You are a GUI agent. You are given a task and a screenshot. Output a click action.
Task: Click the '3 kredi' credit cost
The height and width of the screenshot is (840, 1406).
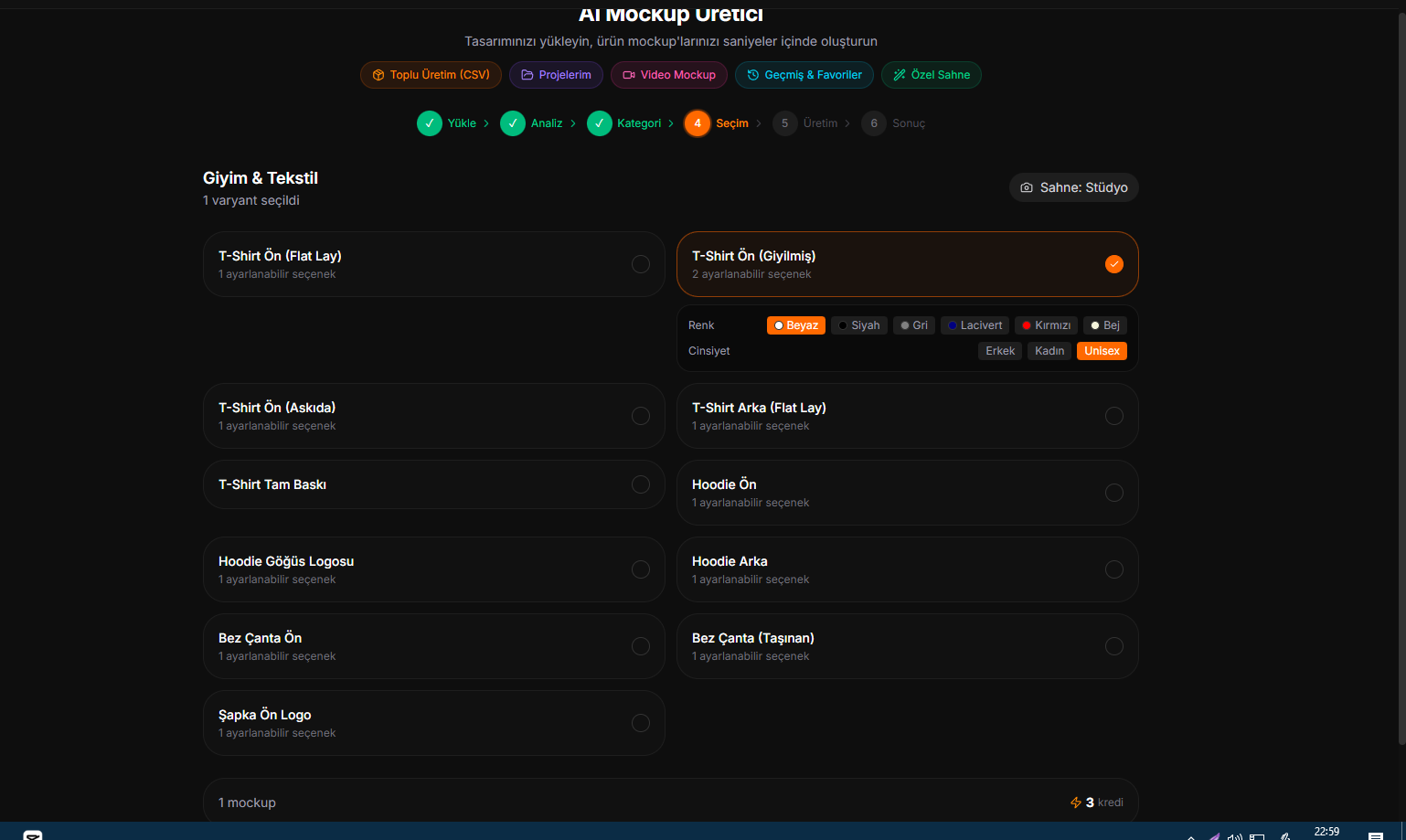(1097, 803)
